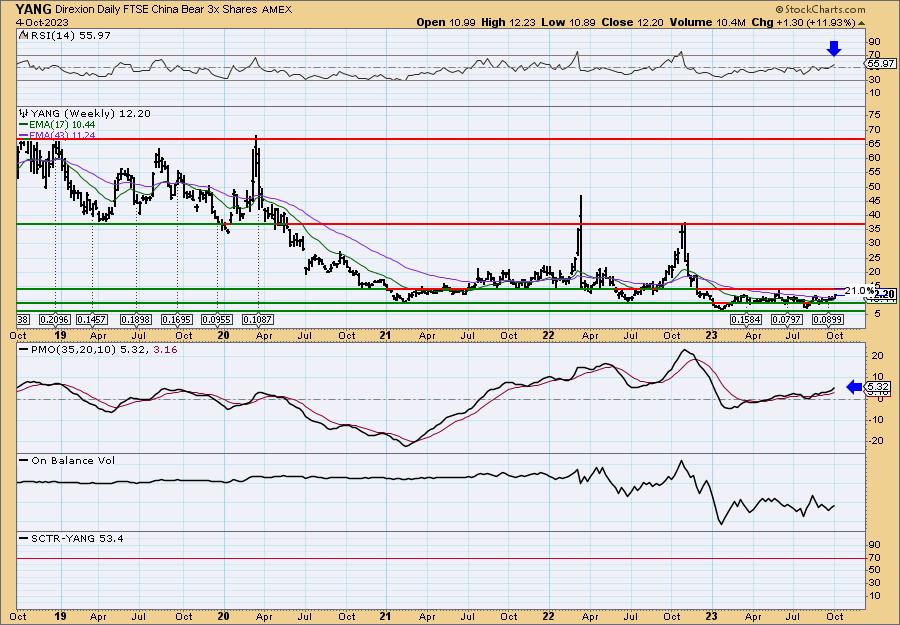Viewport: 900px width, 625px height.
Task: Click the 0.0899 cycle label
Action: pos(827,319)
